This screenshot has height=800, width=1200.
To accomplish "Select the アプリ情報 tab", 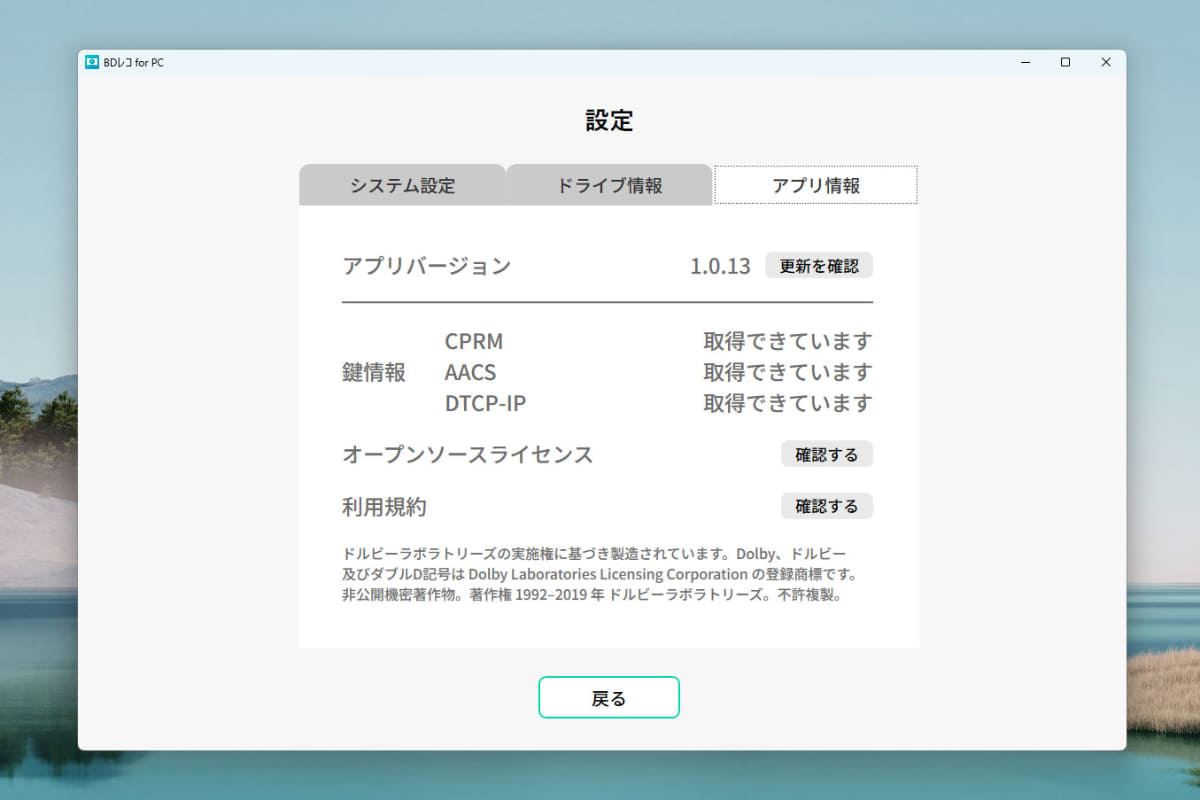I will tap(815, 184).
